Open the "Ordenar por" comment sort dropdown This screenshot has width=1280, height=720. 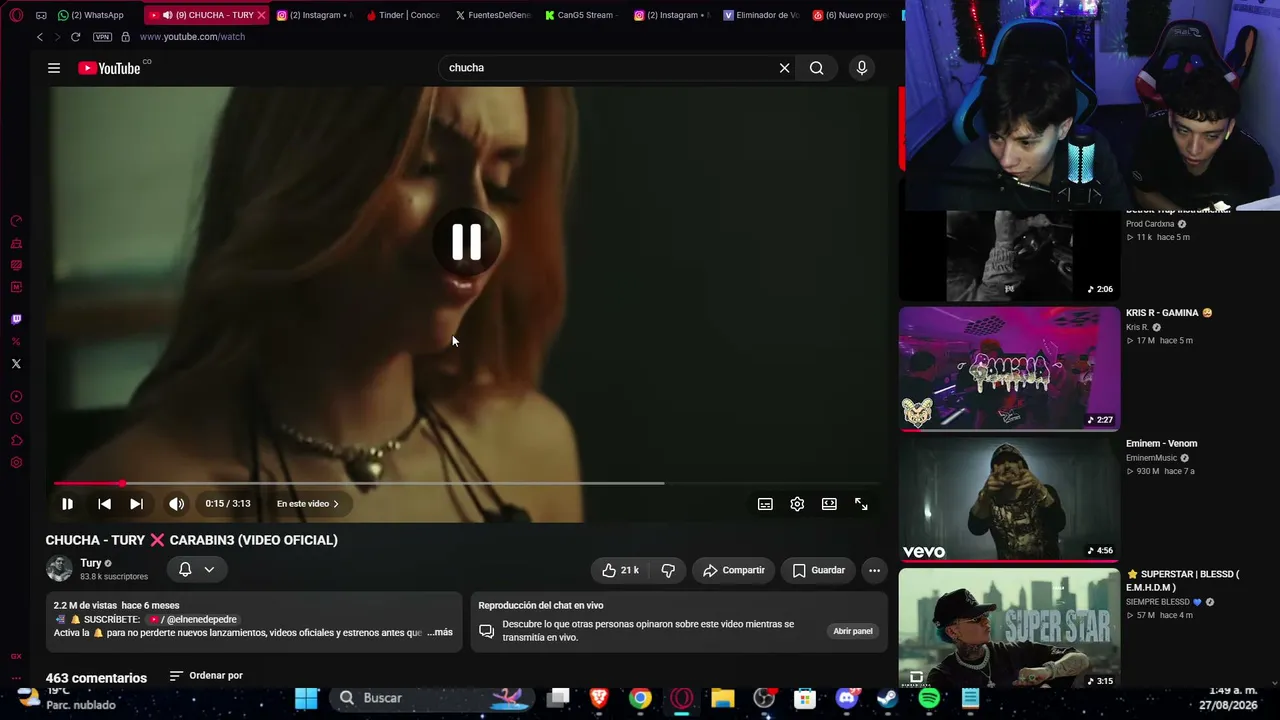pyautogui.click(x=206, y=676)
